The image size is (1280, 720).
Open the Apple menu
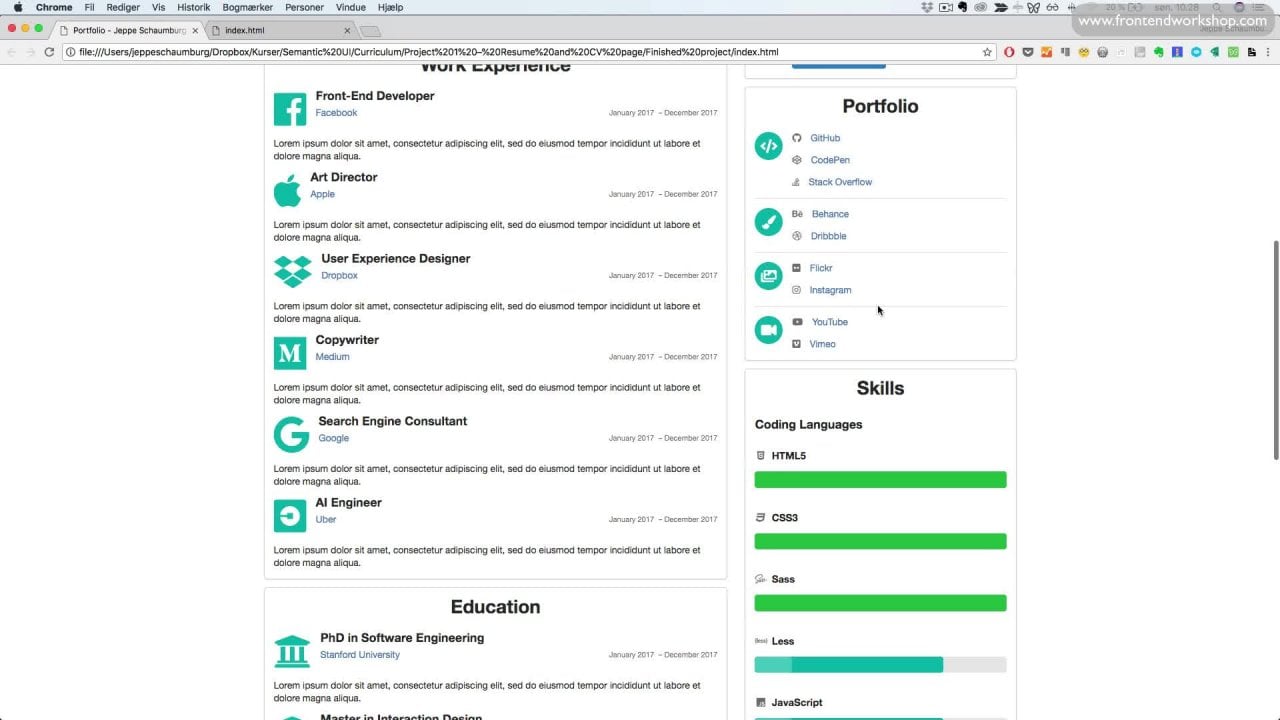pos(17,7)
